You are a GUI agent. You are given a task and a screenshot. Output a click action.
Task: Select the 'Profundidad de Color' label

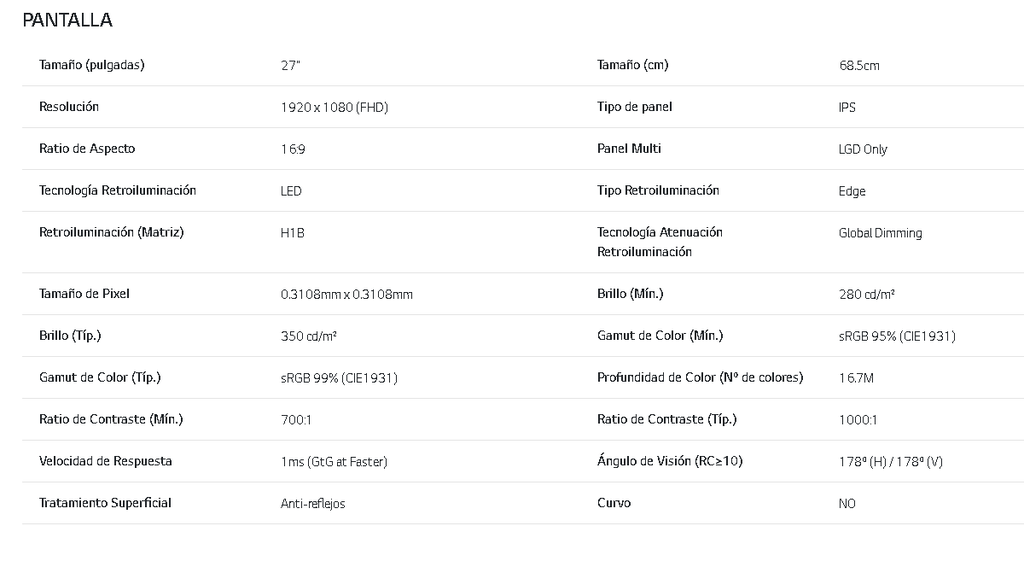[700, 378]
